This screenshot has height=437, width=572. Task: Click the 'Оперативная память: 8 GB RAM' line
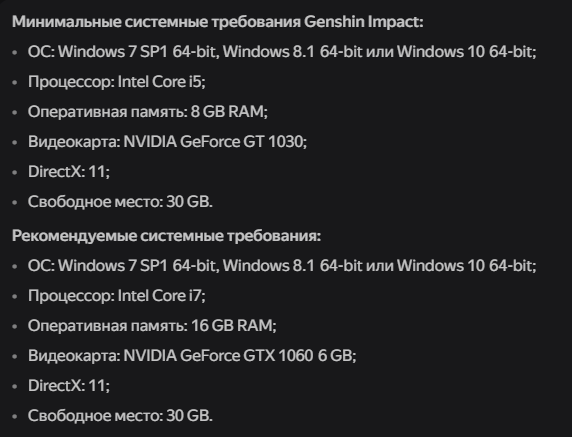148,112
